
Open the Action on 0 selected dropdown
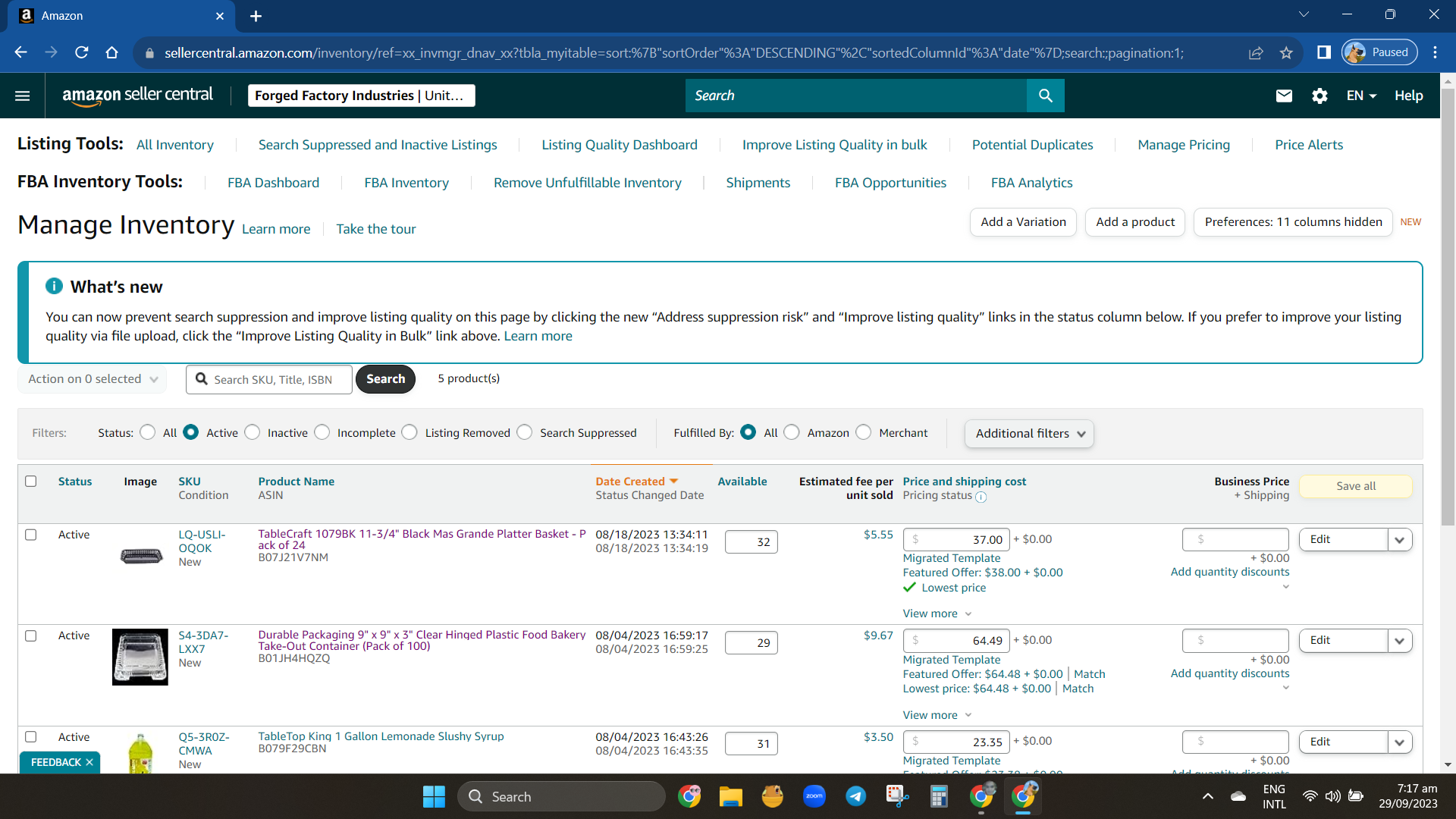click(x=93, y=379)
